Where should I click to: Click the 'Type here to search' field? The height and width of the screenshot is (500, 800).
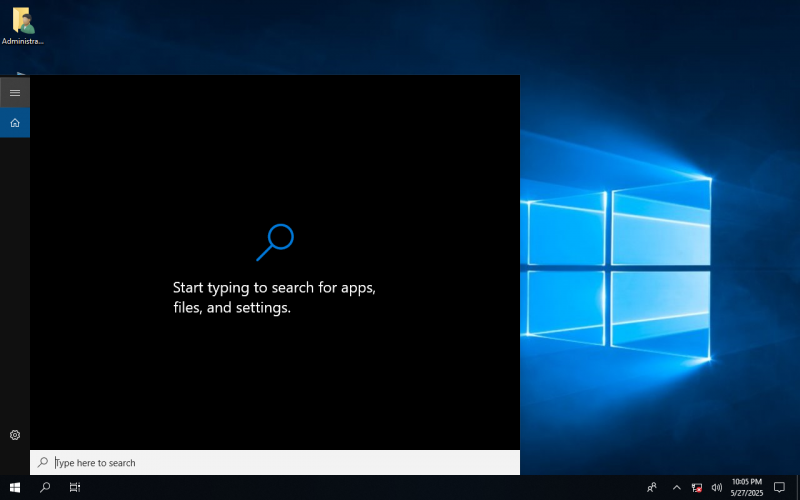coord(275,463)
